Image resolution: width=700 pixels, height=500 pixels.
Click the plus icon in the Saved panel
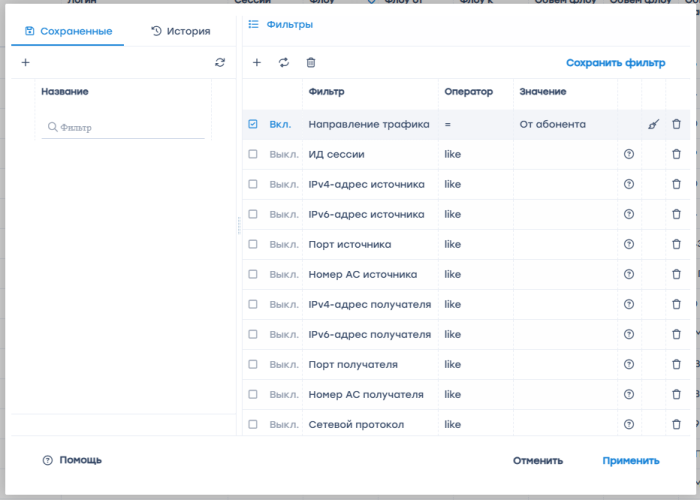25,62
